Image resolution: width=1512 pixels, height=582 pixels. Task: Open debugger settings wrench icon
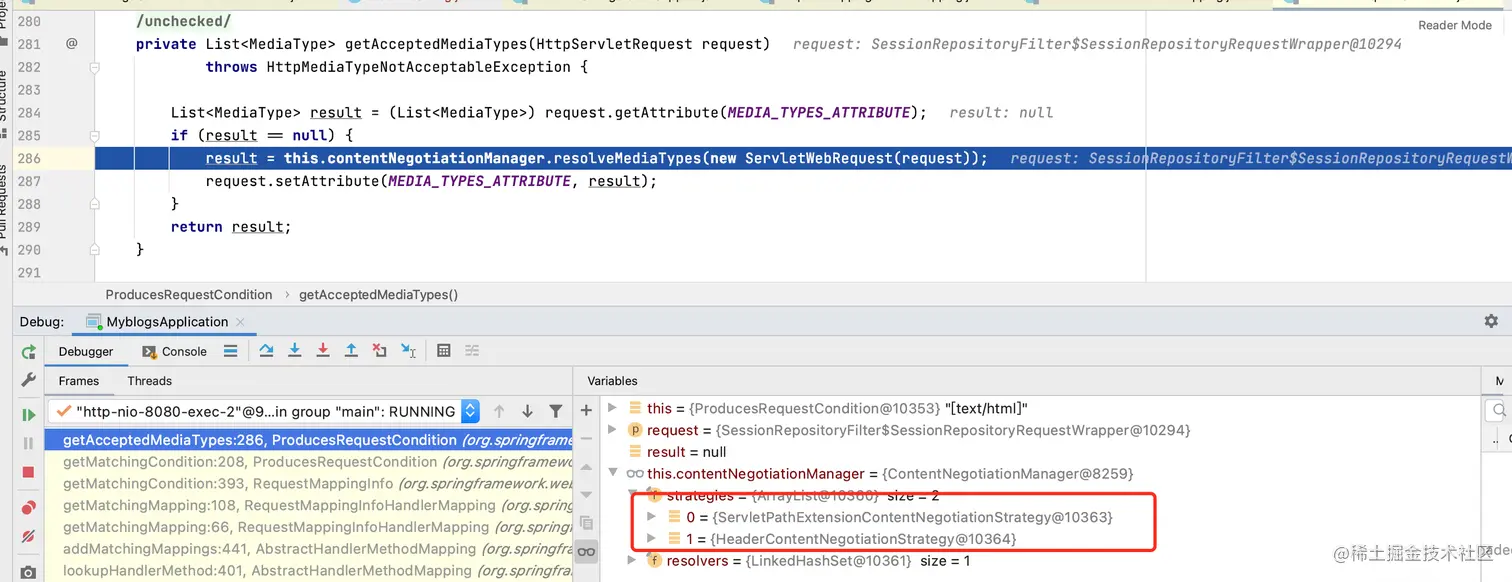(x=29, y=380)
